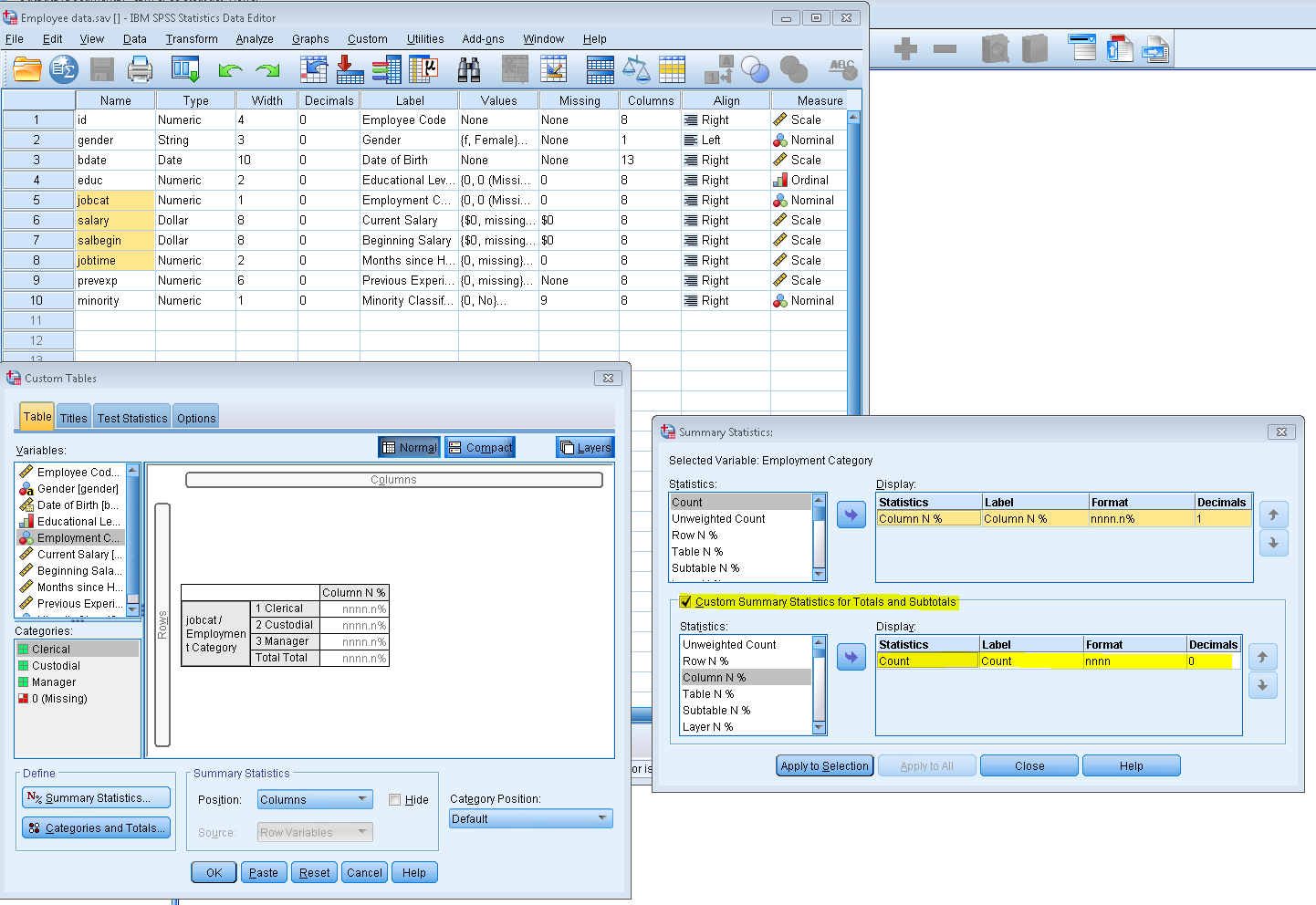The height and width of the screenshot is (905, 1316).
Task: Click the Weight Cases scale icon
Action: [x=636, y=69]
